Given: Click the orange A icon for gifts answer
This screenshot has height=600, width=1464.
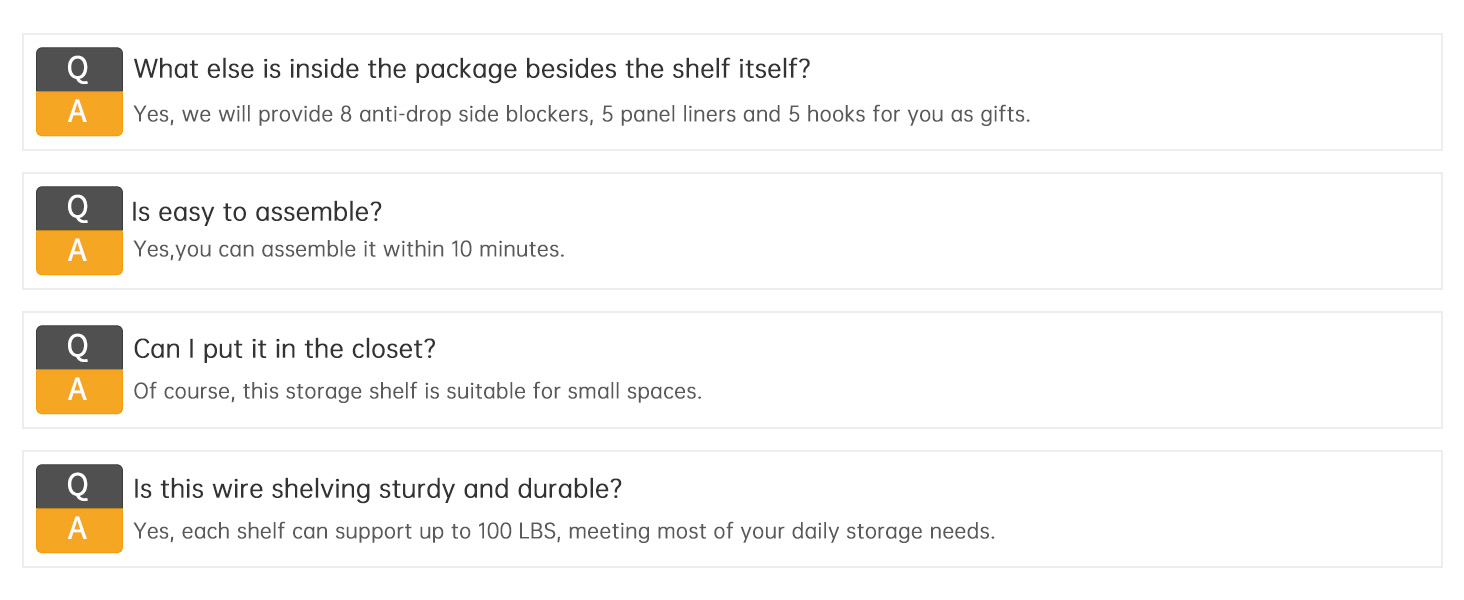Looking at the screenshot, I should (x=79, y=113).
